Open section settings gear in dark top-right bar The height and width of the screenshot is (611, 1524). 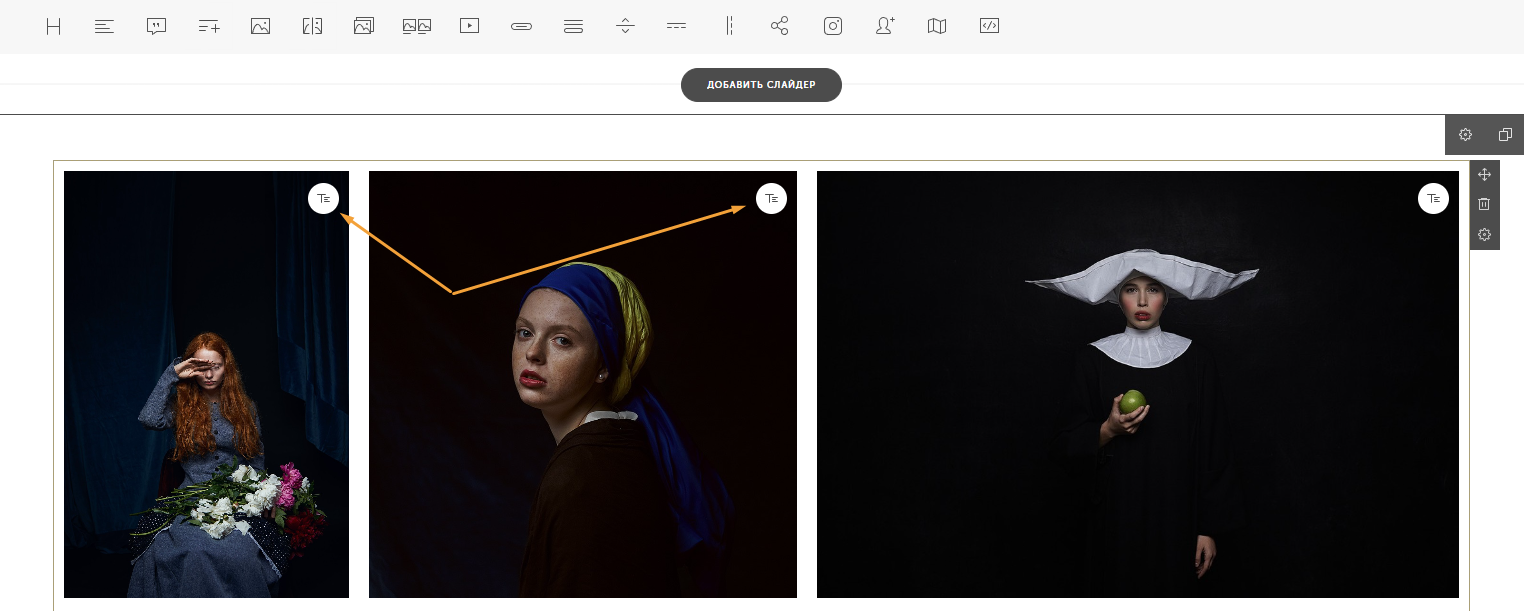tap(1465, 135)
